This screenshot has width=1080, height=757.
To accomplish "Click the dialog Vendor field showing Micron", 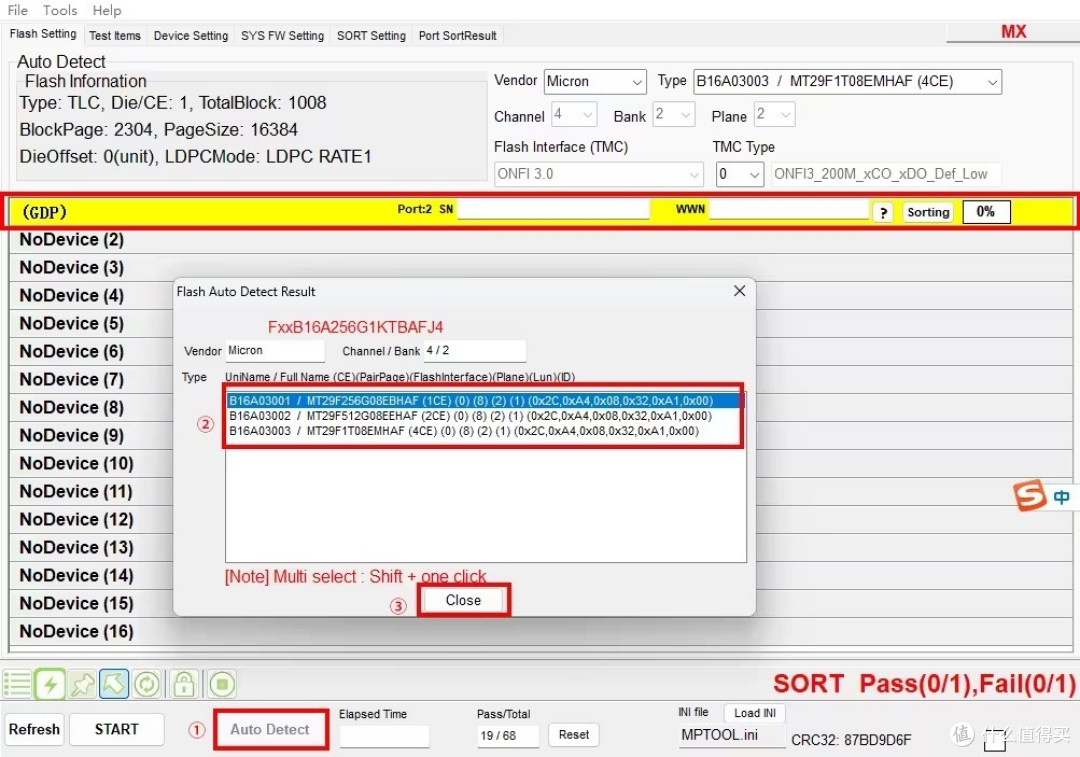I will (275, 351).
